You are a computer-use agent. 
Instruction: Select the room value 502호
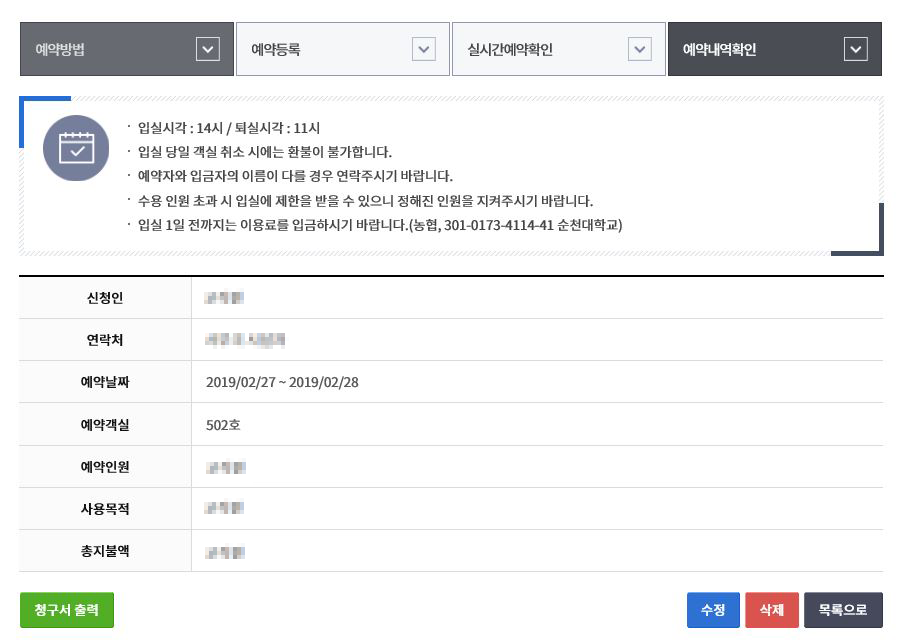tap(223, 425)
